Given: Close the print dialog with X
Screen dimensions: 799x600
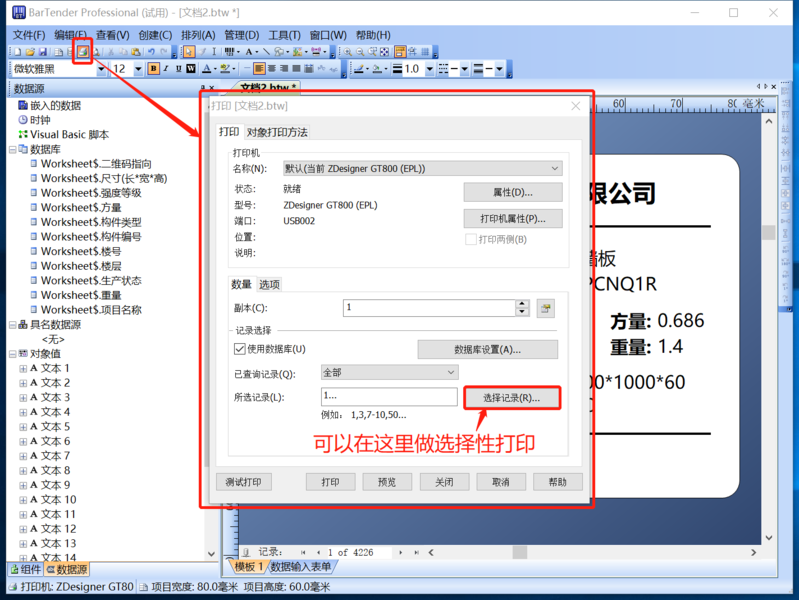Looking at the screenshot, I should tap(575, 106).
